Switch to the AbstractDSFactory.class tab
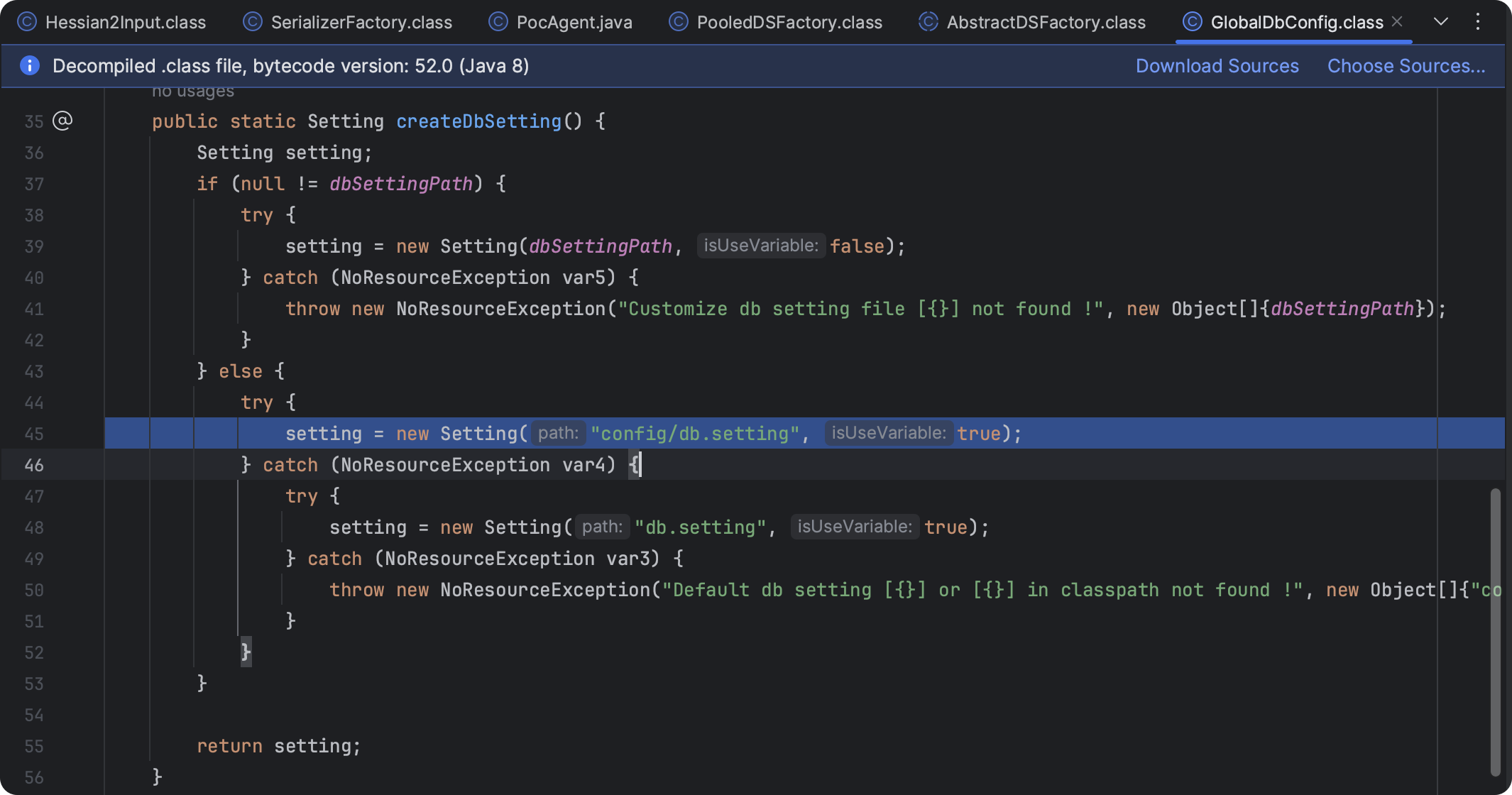Image resolution: width=1512 pixels, height=795 pixels. [1031, 22]
